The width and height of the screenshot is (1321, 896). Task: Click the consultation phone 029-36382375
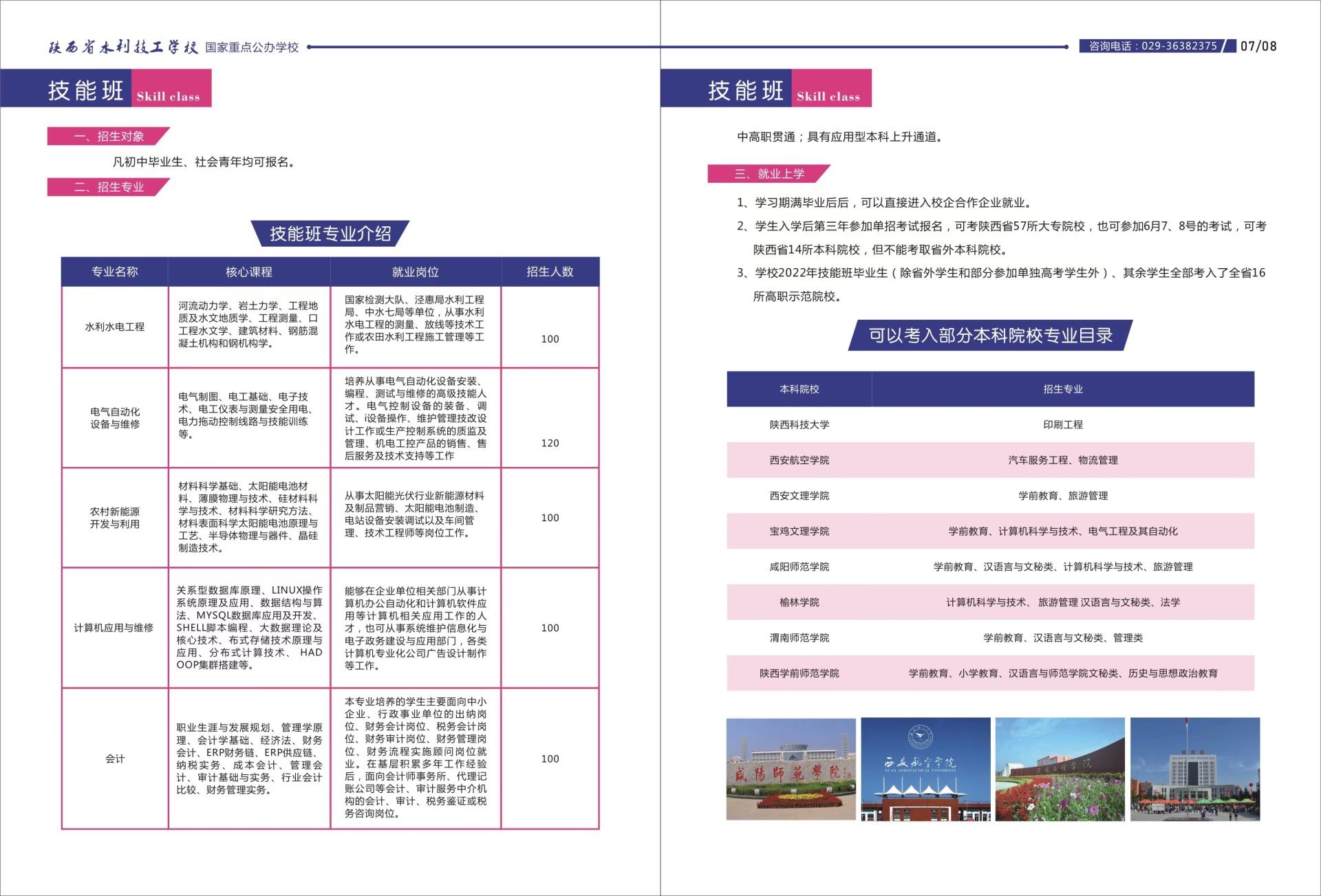point(1153,46)
